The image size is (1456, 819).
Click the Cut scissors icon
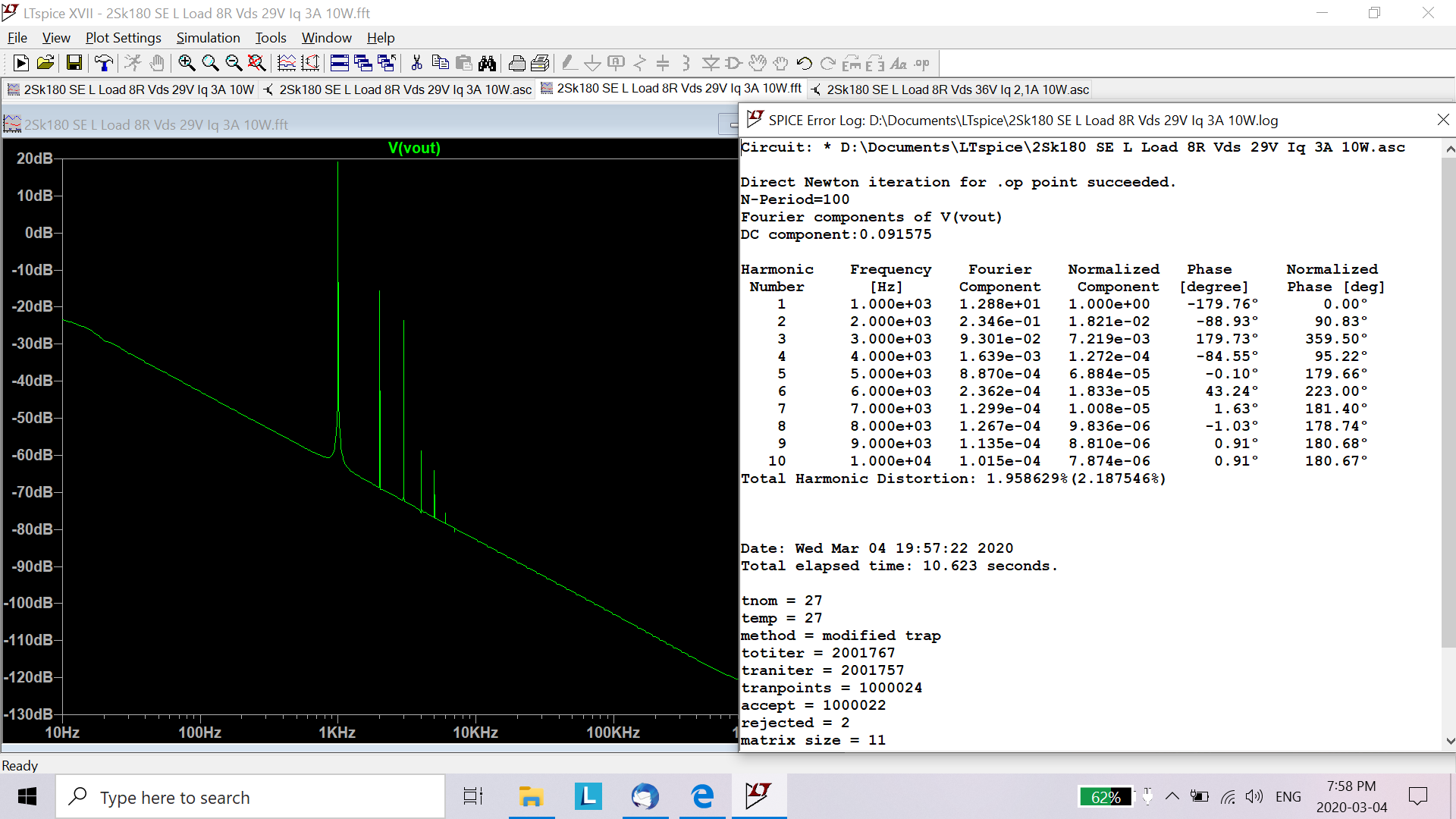tap(416, 64)
